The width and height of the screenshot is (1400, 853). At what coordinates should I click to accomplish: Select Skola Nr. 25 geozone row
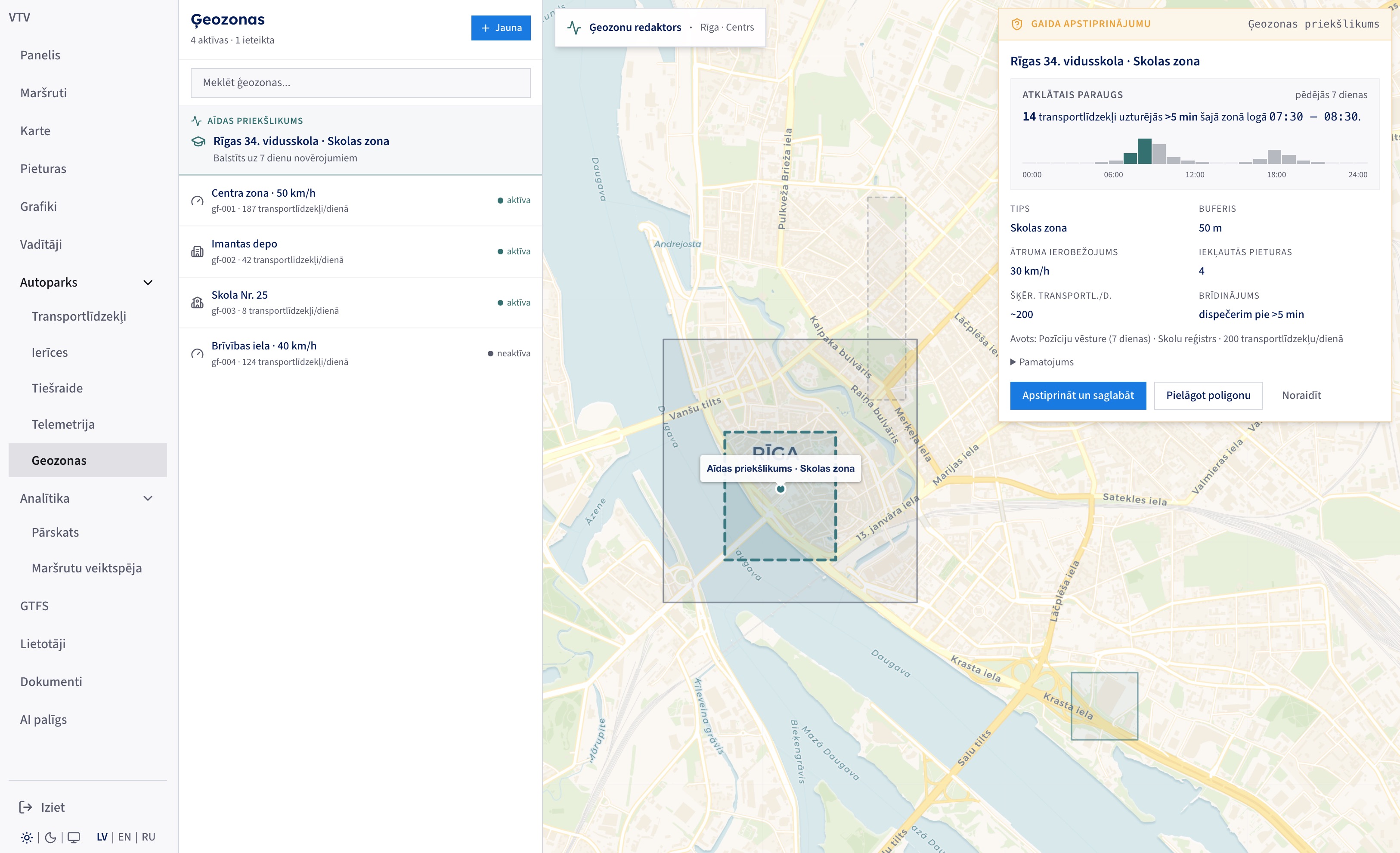tap(360, 303)
